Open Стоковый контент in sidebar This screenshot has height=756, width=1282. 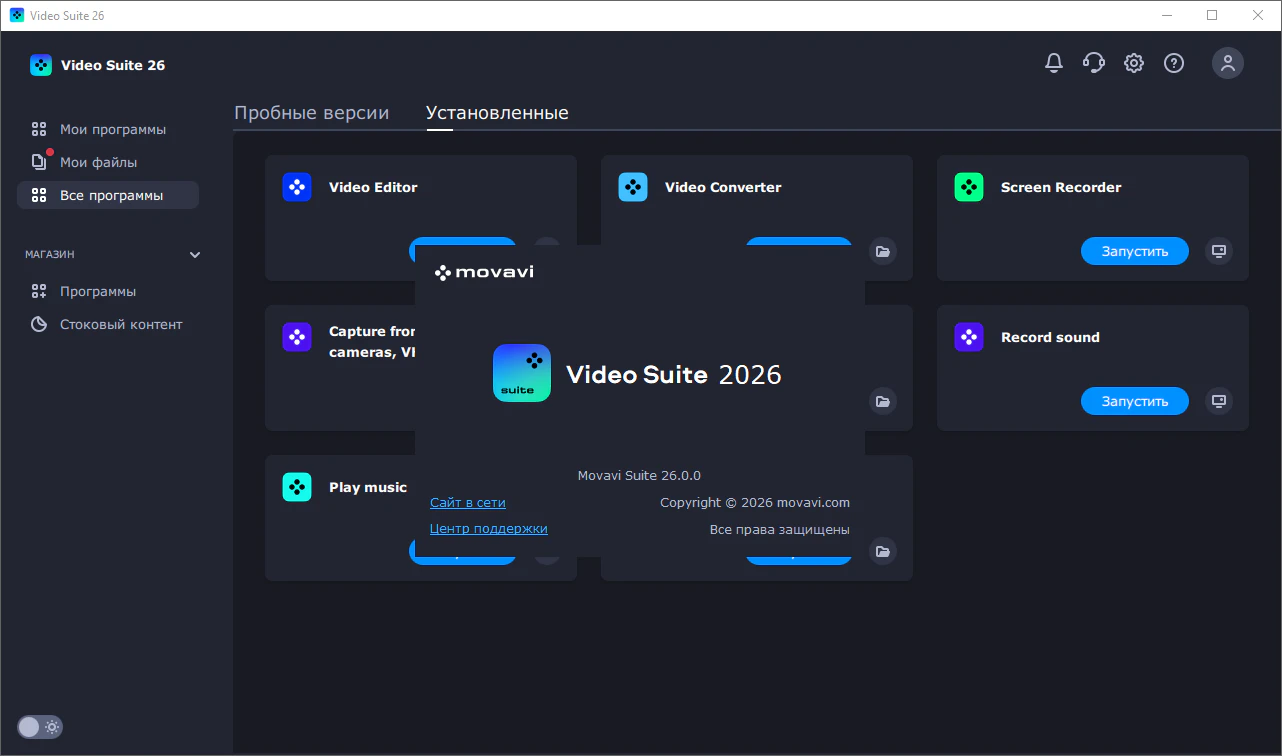(x=108, y=324)
